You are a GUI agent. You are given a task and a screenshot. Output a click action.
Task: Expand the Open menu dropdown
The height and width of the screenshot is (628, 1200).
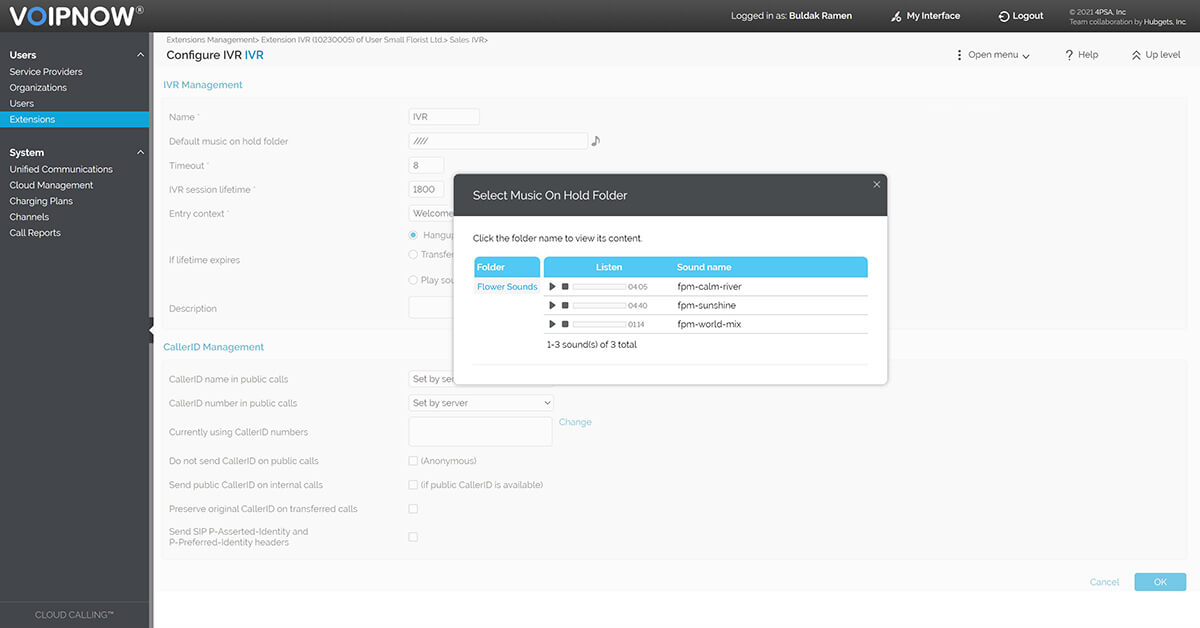coord(993,55)
